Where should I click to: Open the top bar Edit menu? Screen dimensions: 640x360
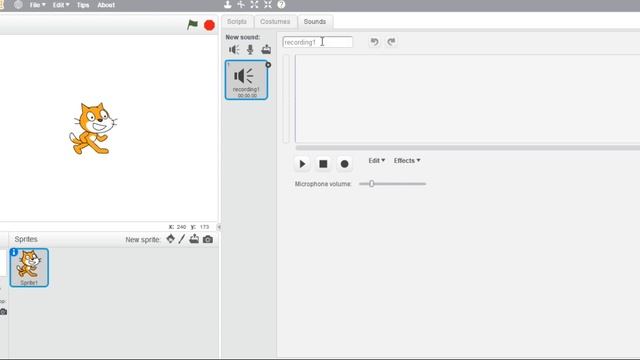[61, 5]
